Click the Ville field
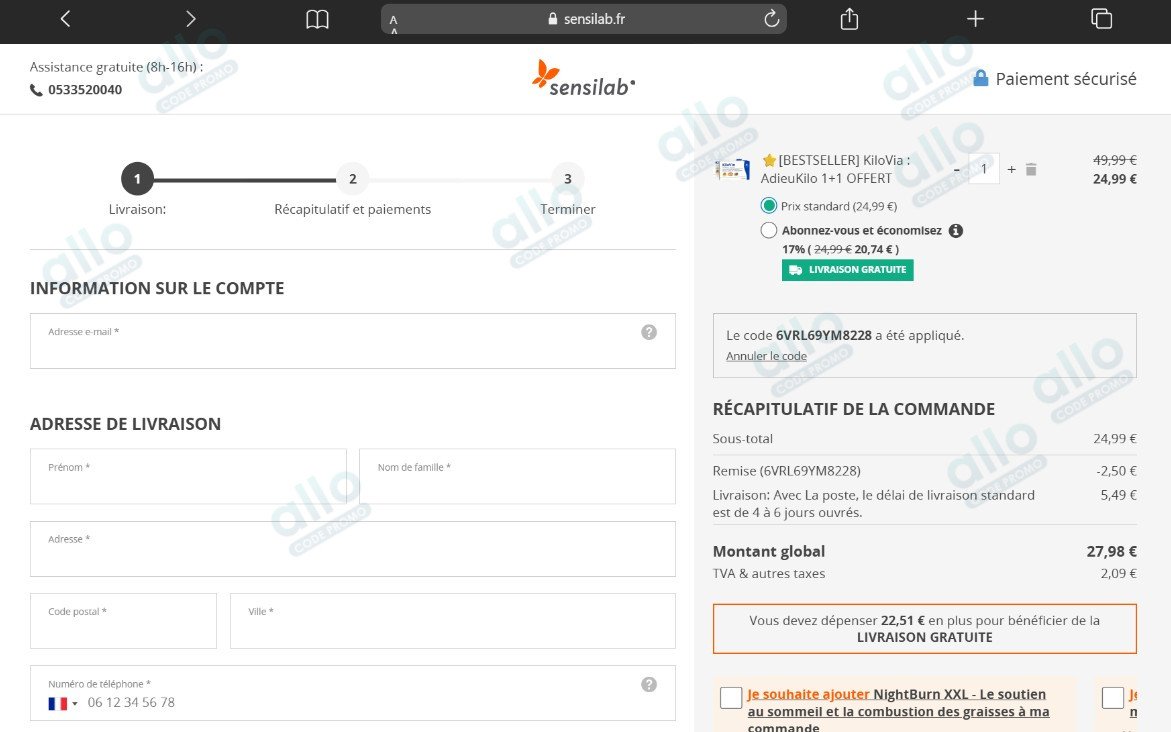This screenshot has height=732, width=1171. tap(453, 621)
